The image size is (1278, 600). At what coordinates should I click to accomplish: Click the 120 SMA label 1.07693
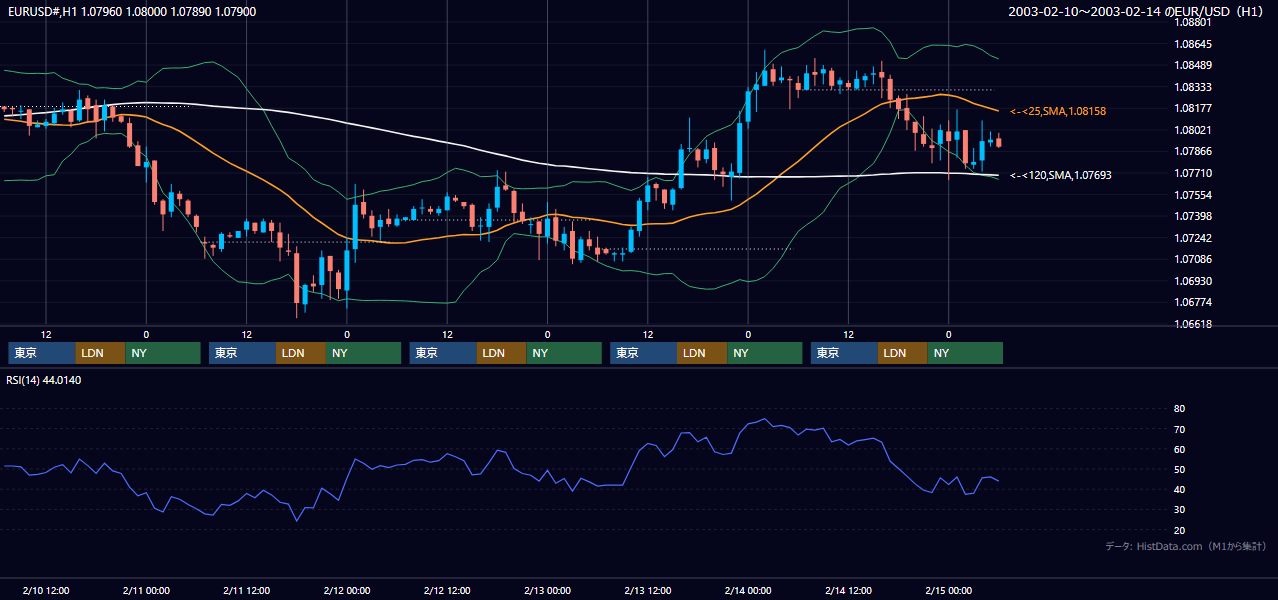click(1060, 175)
